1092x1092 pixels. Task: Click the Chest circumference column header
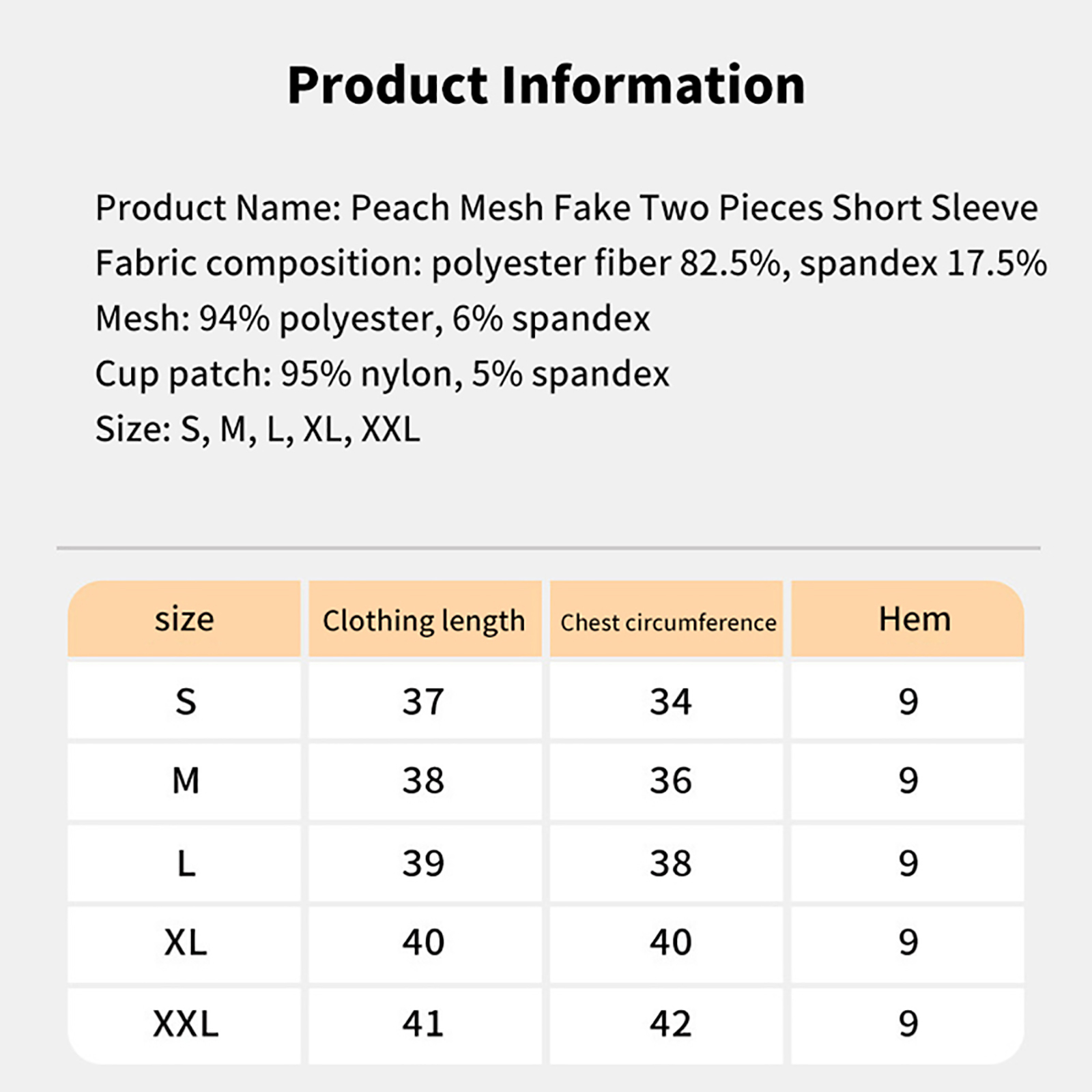(668, 622)
